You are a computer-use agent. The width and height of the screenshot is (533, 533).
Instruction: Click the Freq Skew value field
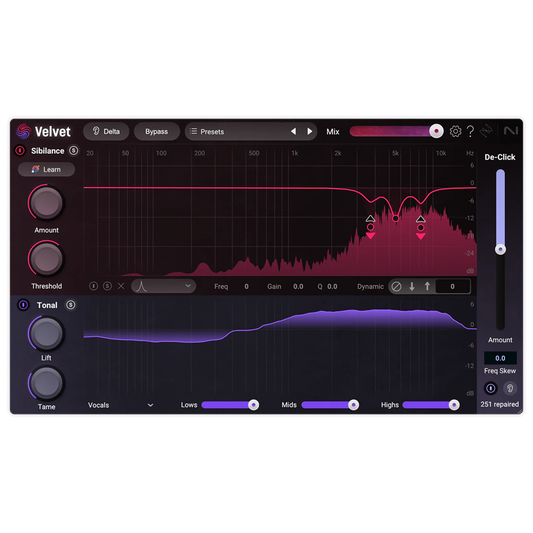[x=500, y=358]
